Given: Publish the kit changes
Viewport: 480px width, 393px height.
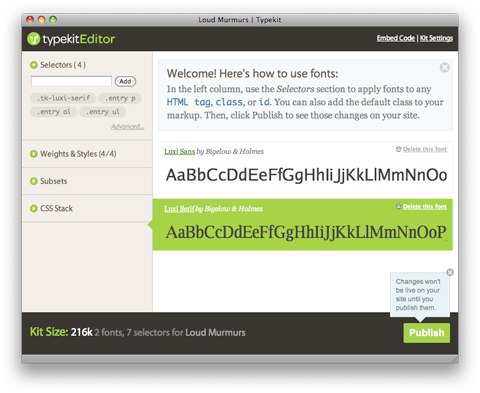Looking at the screenshot, I should coord(427,333).
